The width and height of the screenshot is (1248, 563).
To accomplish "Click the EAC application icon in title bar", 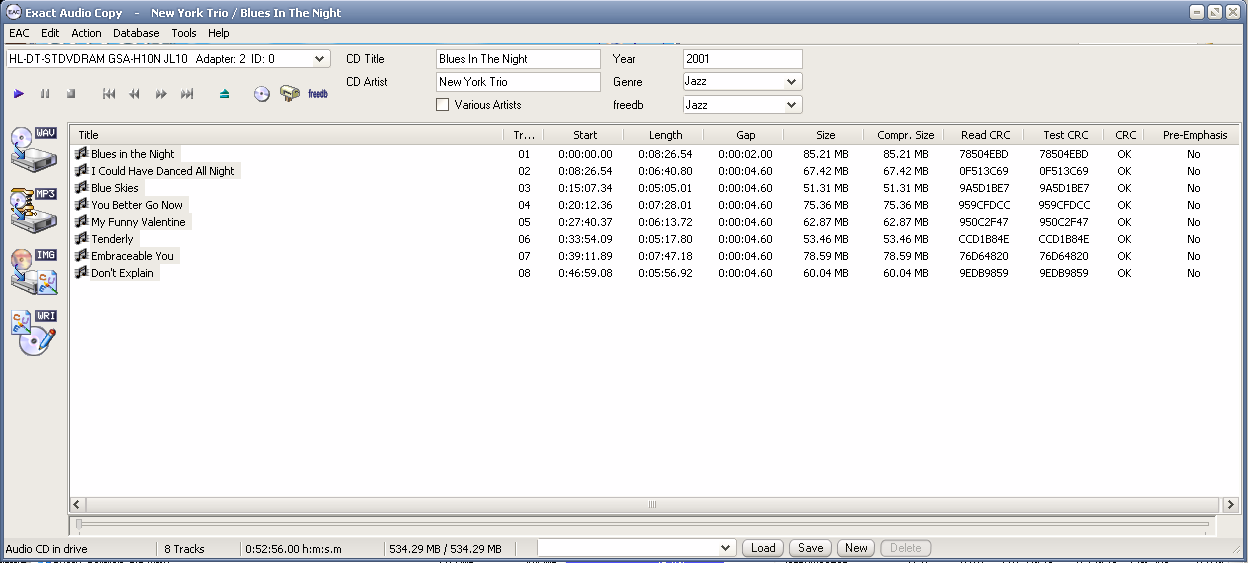I will click(14, 12).
